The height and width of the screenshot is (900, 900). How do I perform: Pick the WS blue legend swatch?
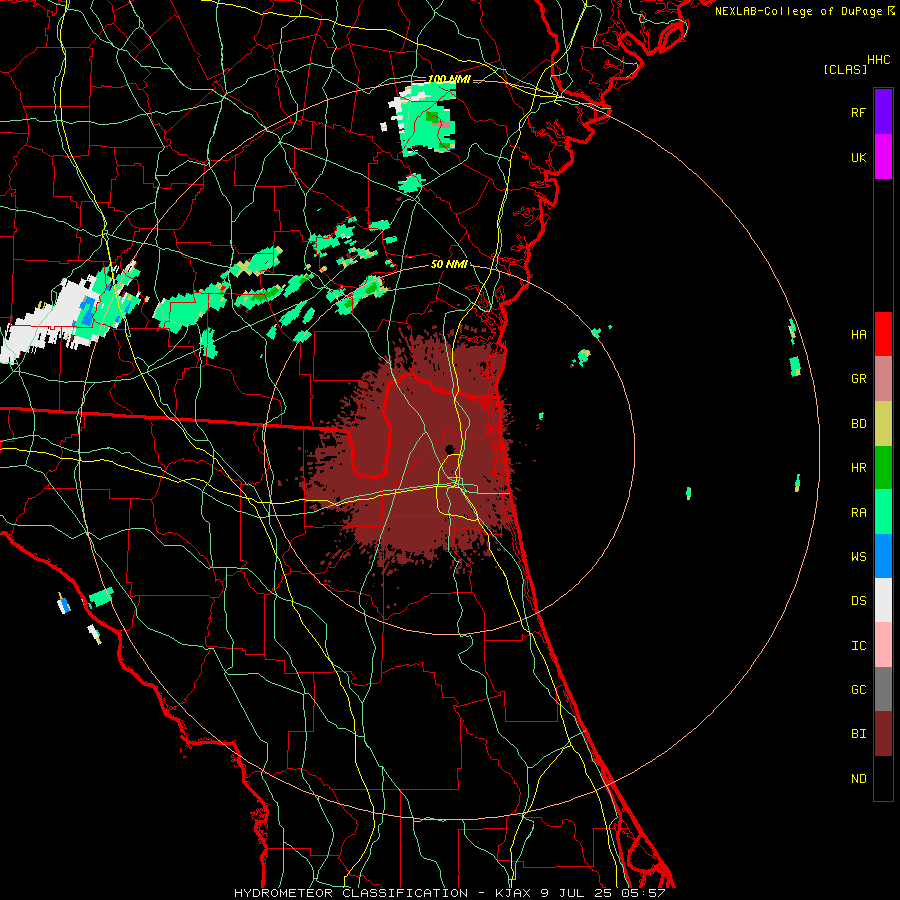[x=883, y=556]
